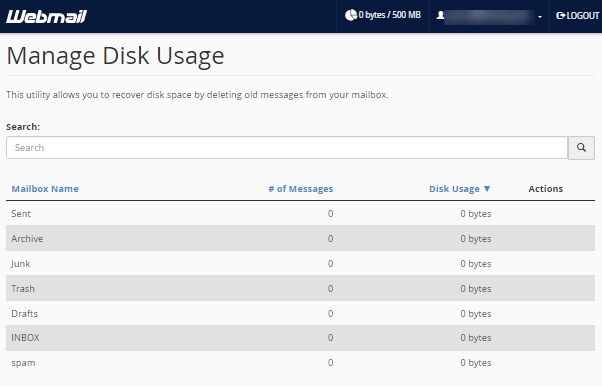Click the Manage Disk Usage heading

click(x=115, y=56)
